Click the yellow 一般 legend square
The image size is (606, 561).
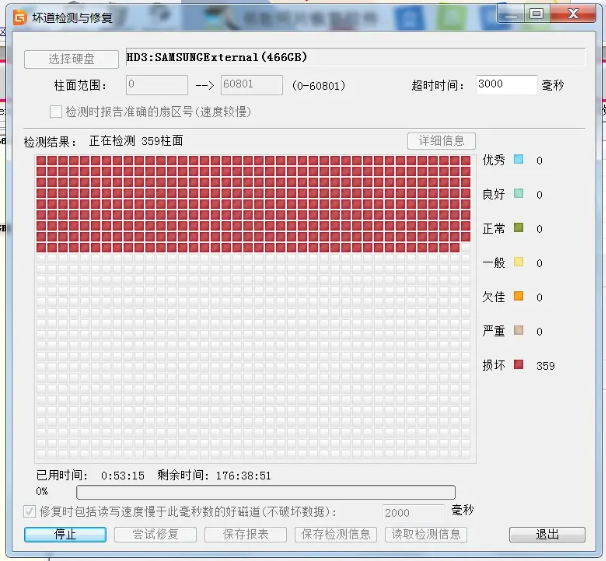[x=518, y=263]
